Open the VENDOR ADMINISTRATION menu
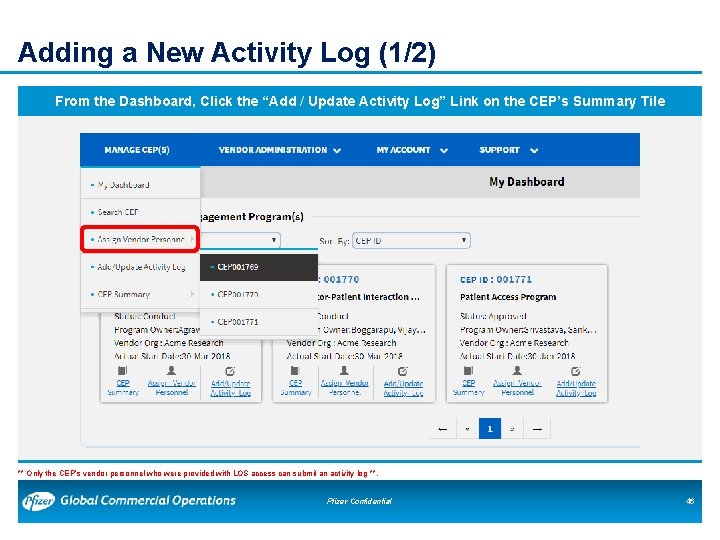720x540 pixels. click(x=273, y=150)
